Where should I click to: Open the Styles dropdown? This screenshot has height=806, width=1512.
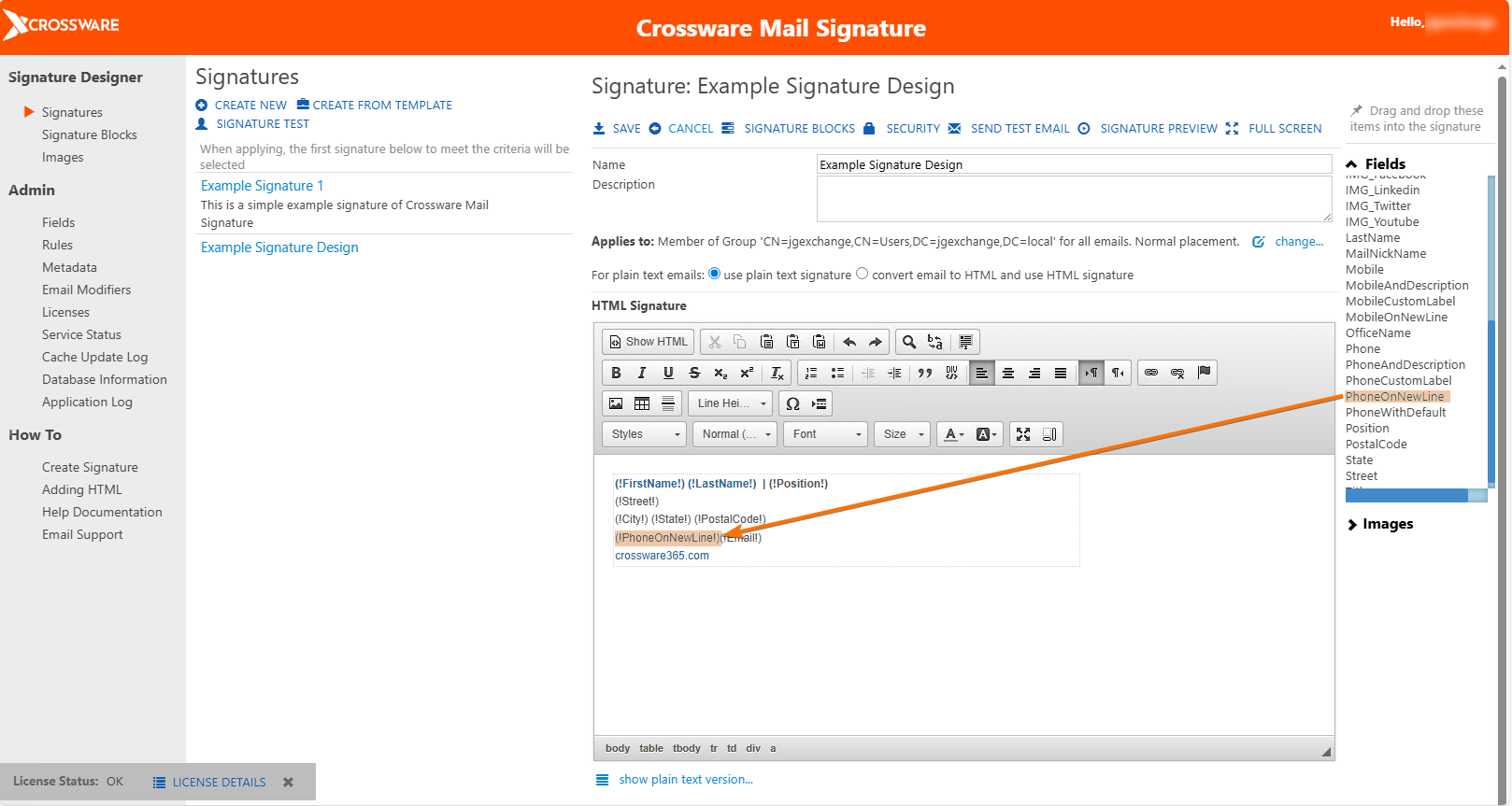[x=645, y=434]
